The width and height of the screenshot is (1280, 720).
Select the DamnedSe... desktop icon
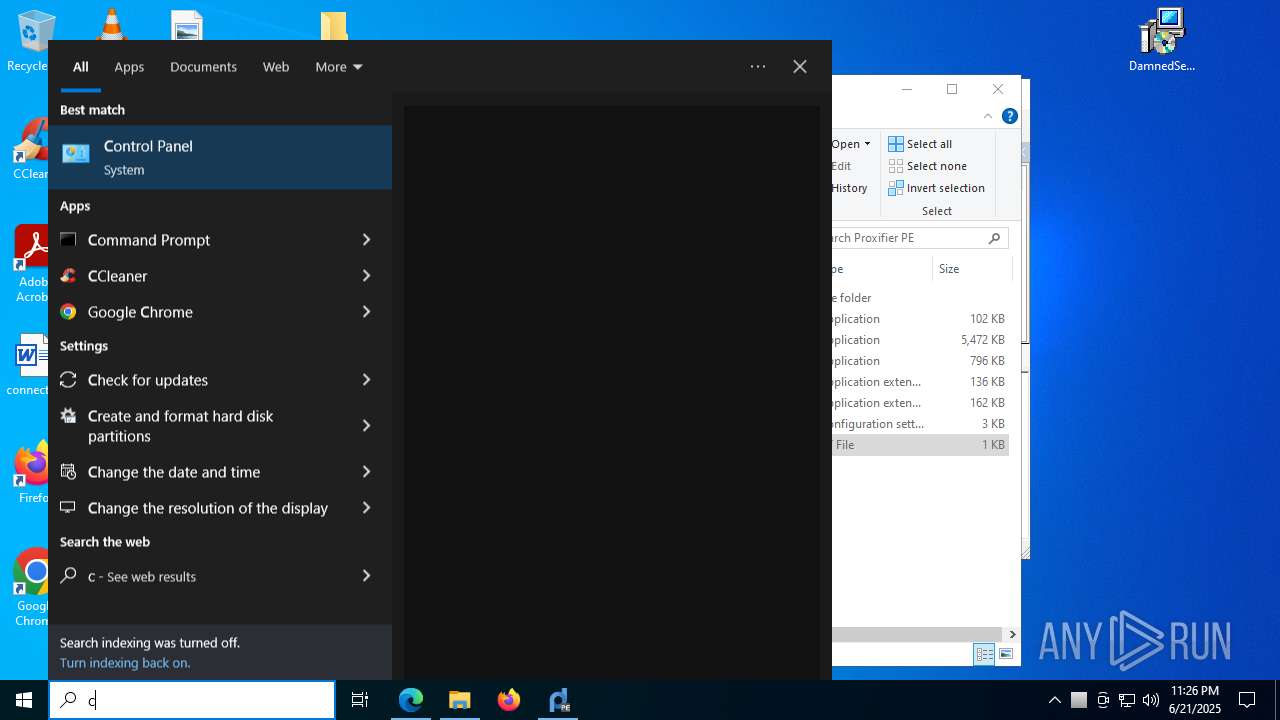(x=1161, y=40)
